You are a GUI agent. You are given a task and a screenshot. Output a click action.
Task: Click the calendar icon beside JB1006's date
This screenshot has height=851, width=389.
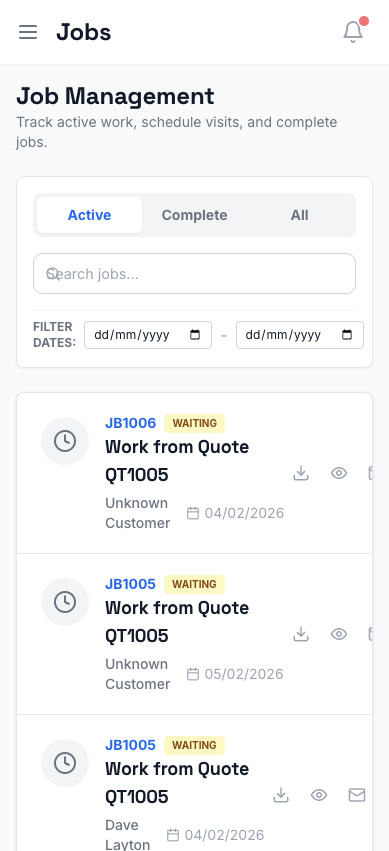tap(193, 513)
